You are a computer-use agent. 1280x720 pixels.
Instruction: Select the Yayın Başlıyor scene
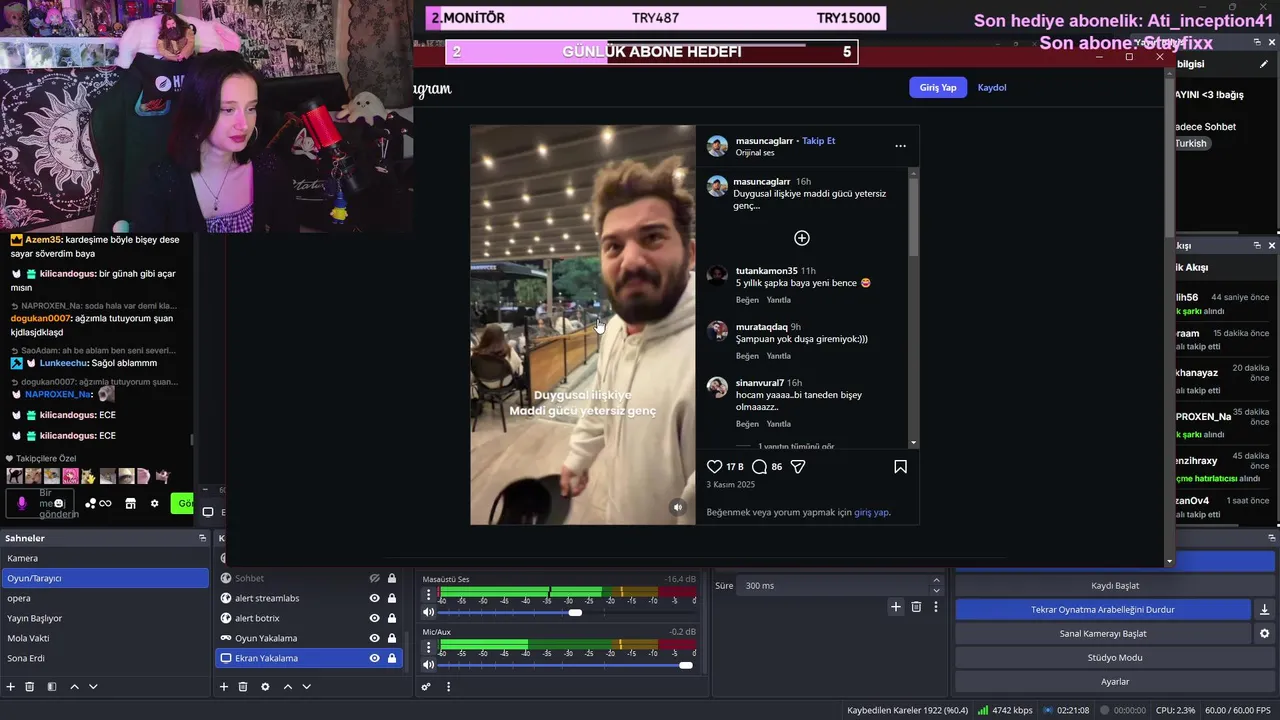coord(105,618)
